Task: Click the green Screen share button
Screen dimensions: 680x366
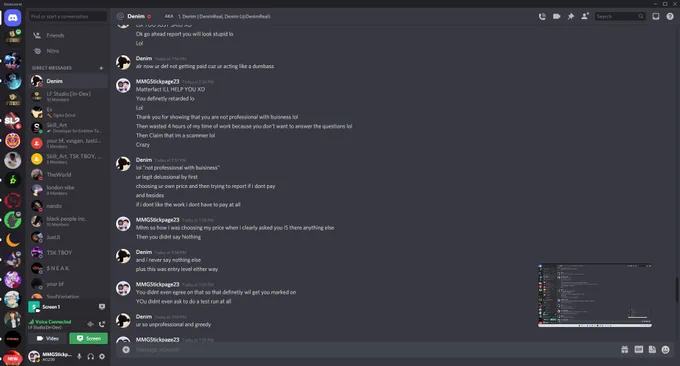Action: click(x=88, y=338)
